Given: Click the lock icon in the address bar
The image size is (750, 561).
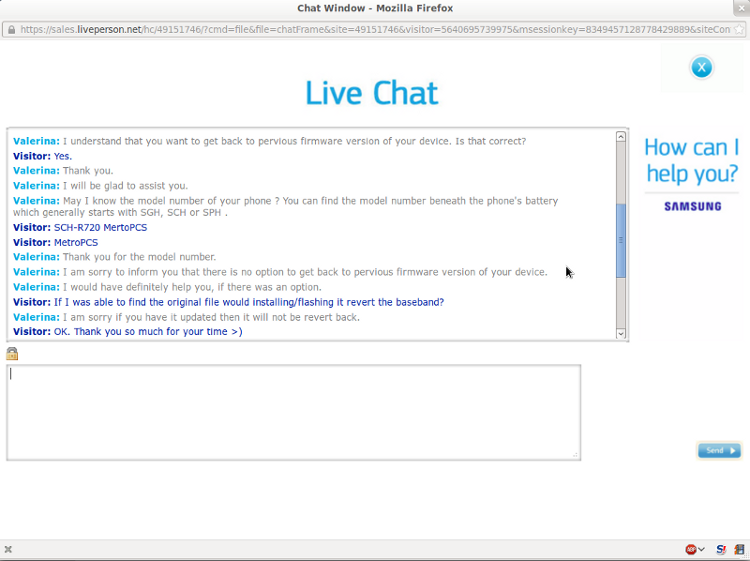Looking at the screenshot, I should coord(11,30).
